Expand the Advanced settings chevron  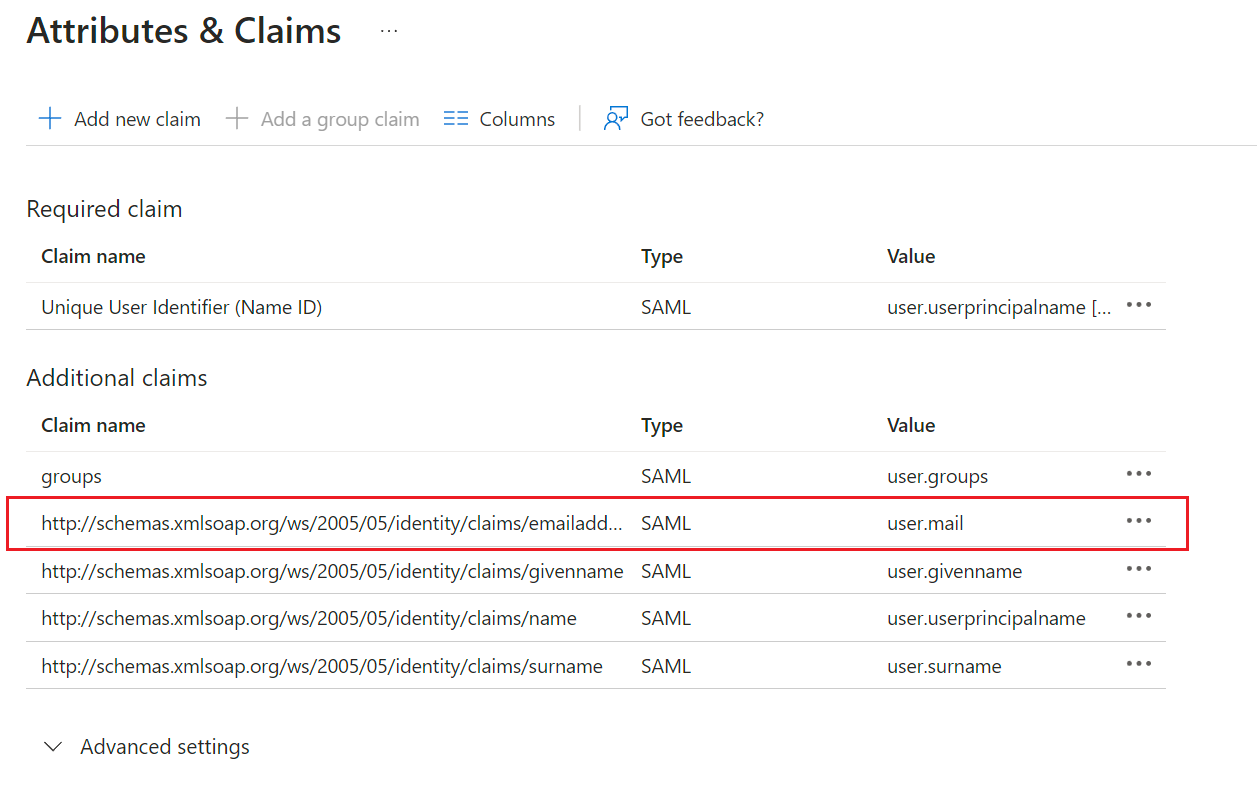click(x=54, y=747)
